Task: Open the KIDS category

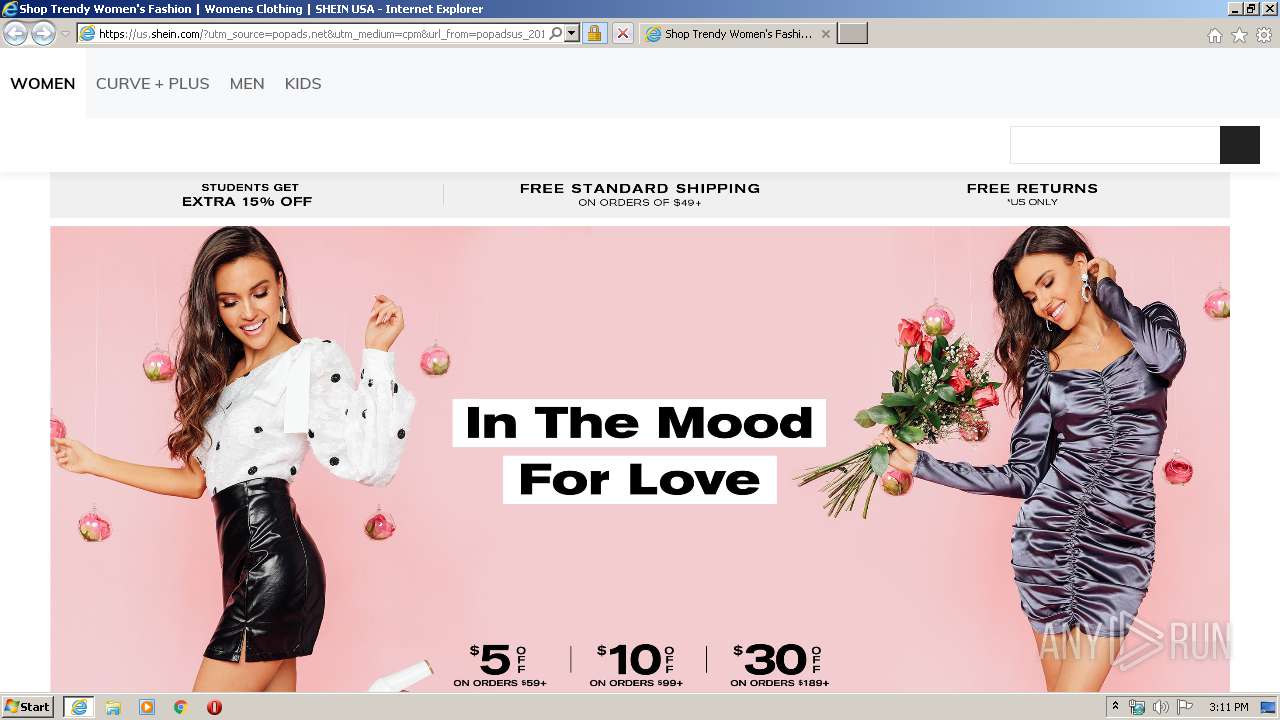Action: (x=303, y=84)
